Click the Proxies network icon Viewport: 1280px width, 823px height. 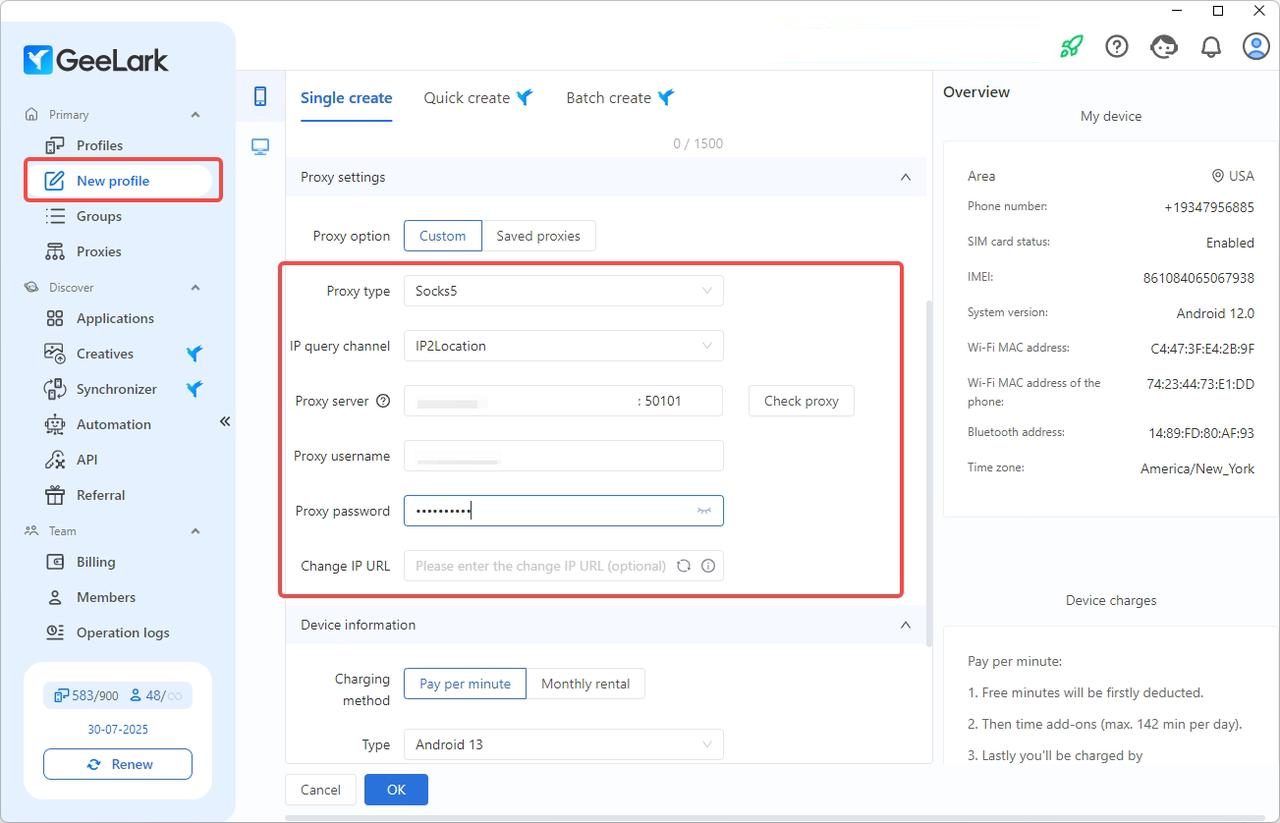click(55, 251)
